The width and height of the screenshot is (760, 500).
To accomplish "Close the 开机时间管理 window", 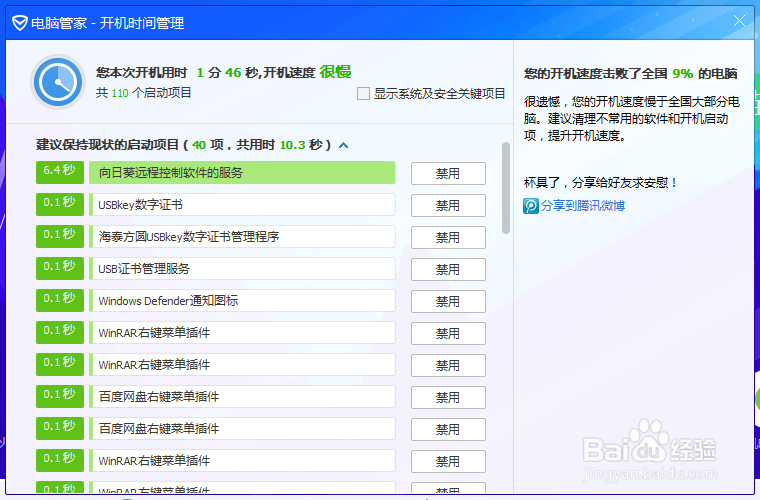I will pyautogui.click(x=739, y=20).
